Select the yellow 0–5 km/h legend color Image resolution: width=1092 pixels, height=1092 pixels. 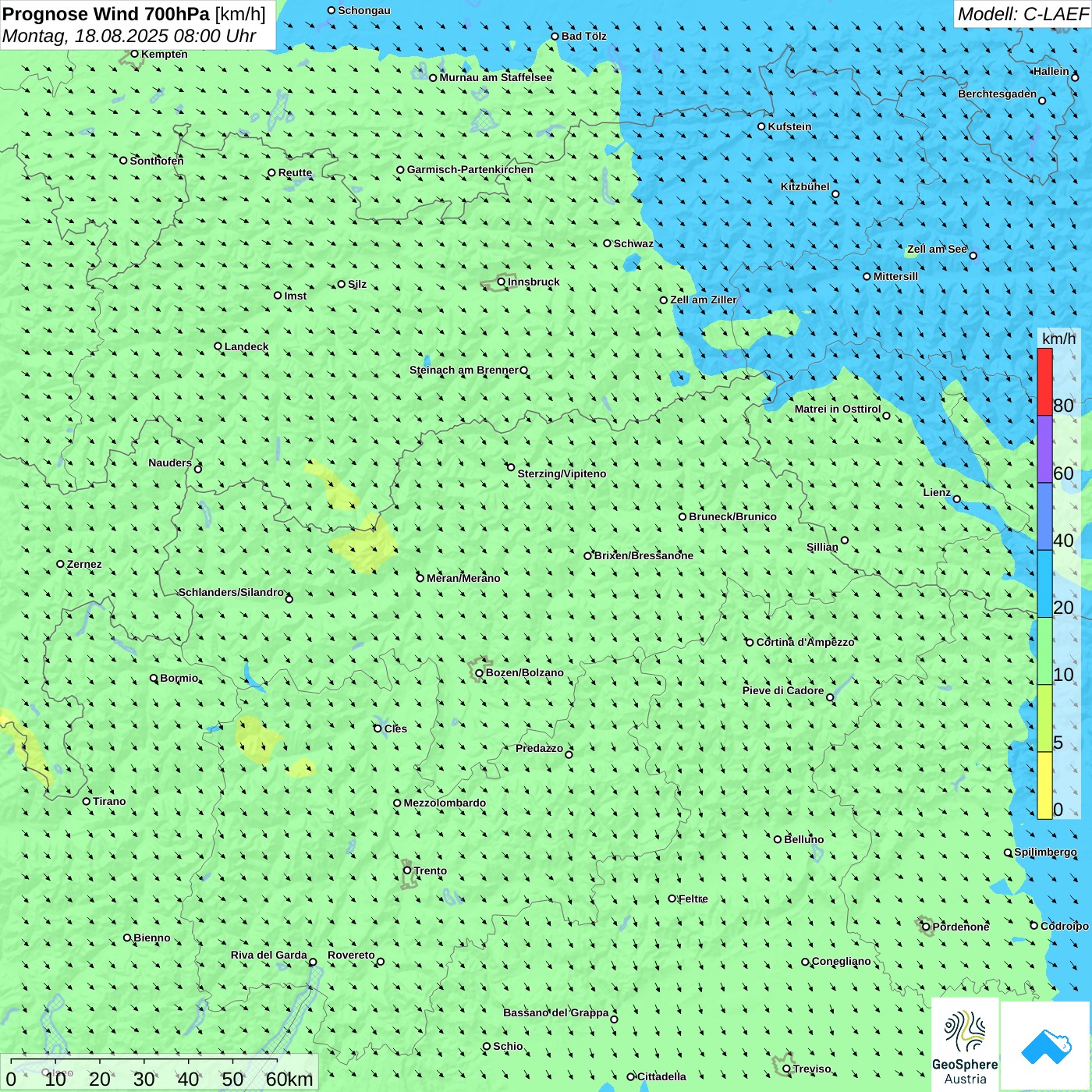tap(1044, 785)
